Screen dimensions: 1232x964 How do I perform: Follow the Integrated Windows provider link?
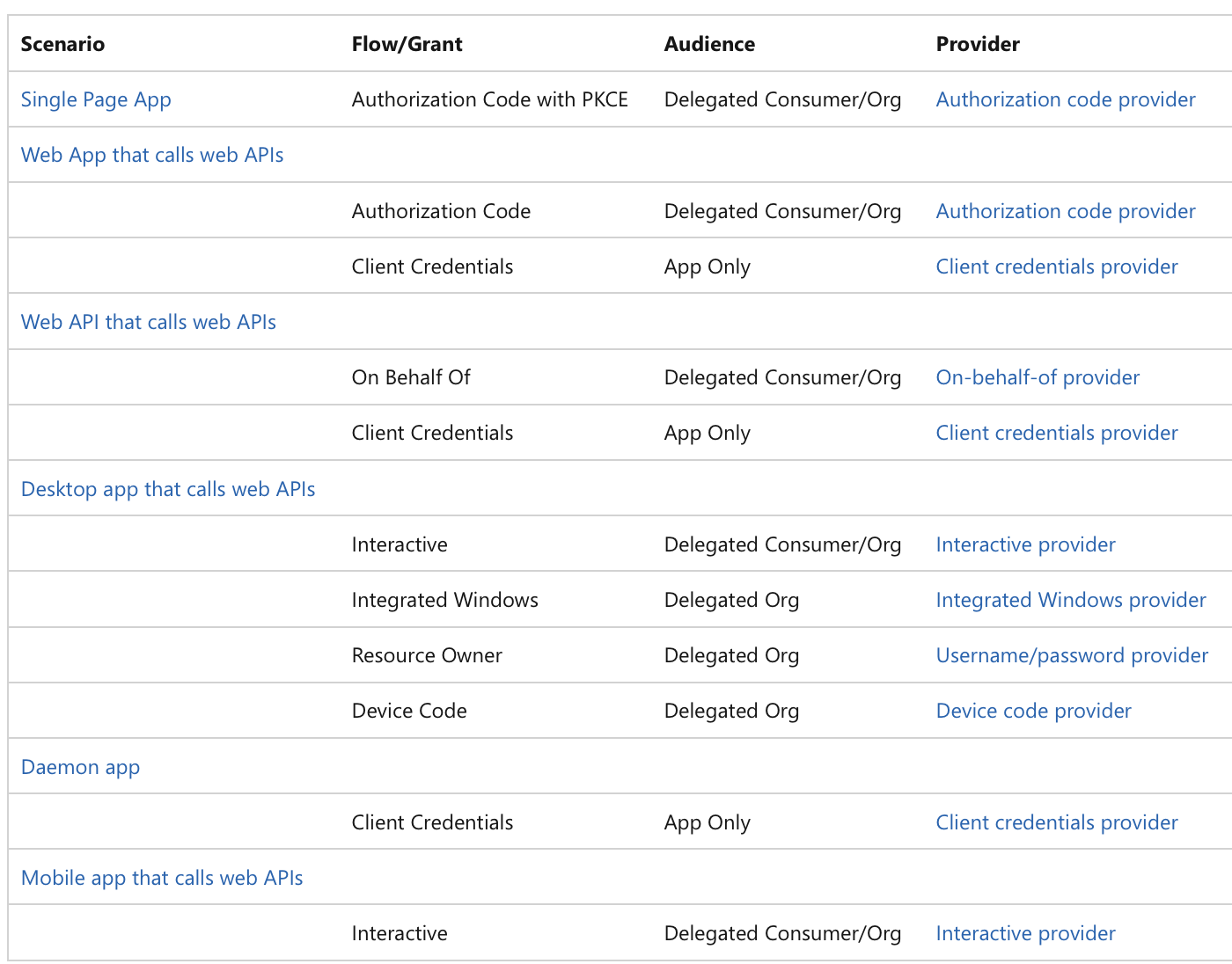(1071, 600)
